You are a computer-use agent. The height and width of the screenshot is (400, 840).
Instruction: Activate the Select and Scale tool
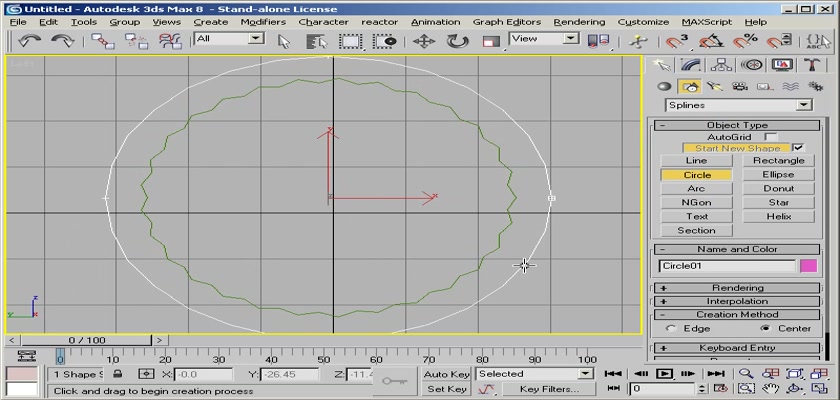pyautogui.click(x=491, y=41)
